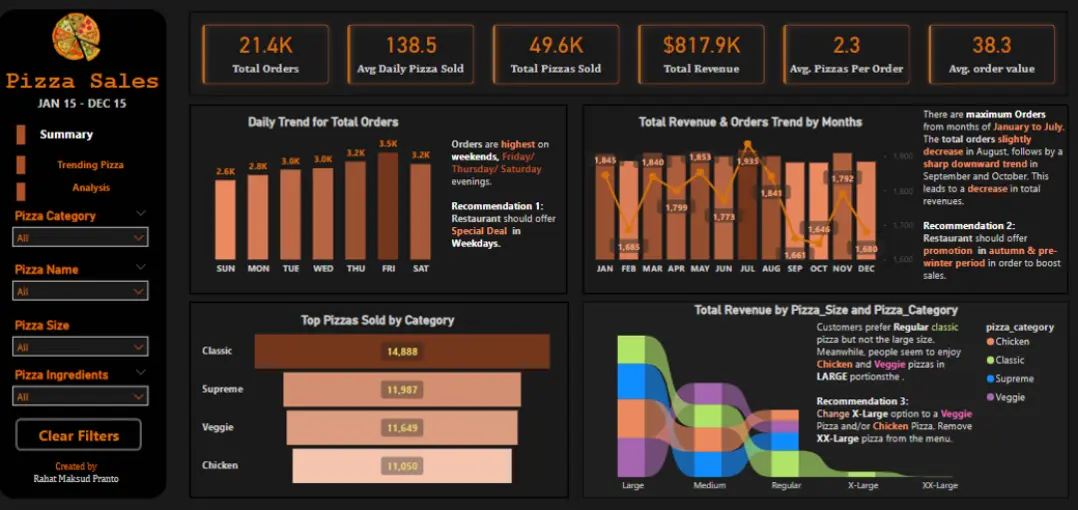Select the Chicken 11,050 funnel bar
The image size is (1078, 510).
tap(402, 466)
